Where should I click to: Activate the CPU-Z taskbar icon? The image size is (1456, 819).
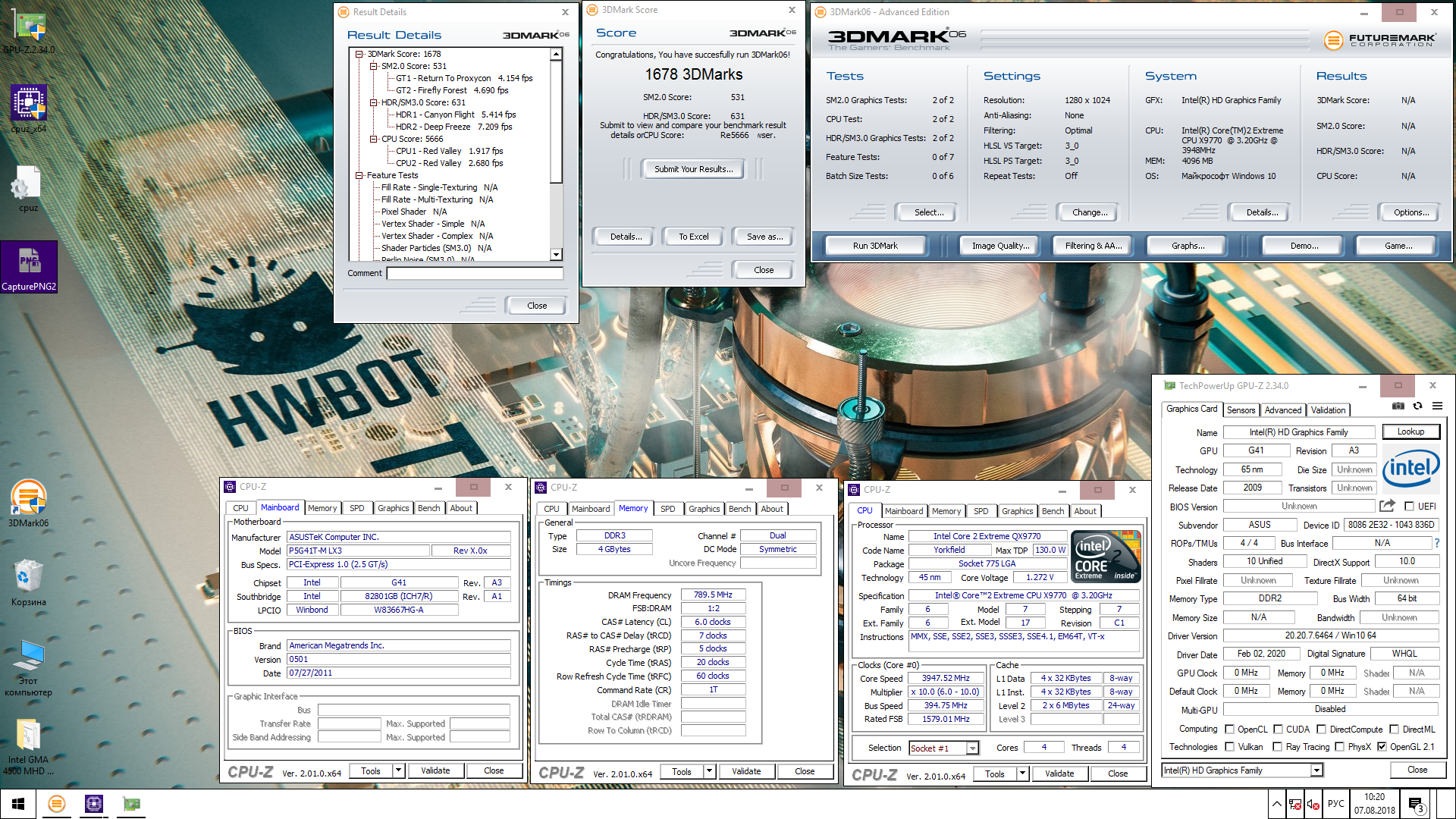pyautogui.click(x=94, y=804)
